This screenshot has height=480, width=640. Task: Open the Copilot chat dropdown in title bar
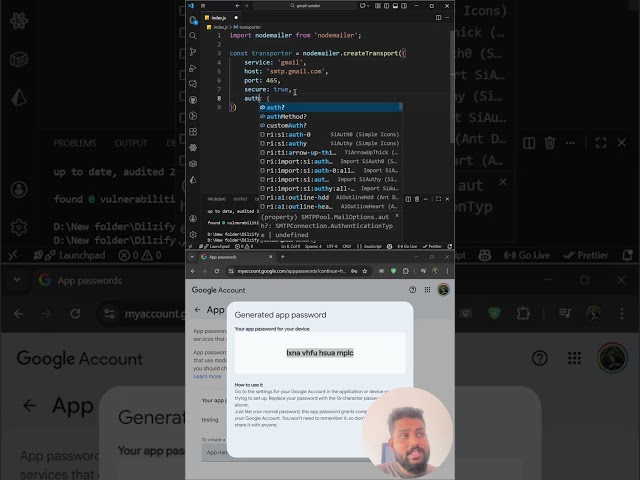(x=364, y=6)
